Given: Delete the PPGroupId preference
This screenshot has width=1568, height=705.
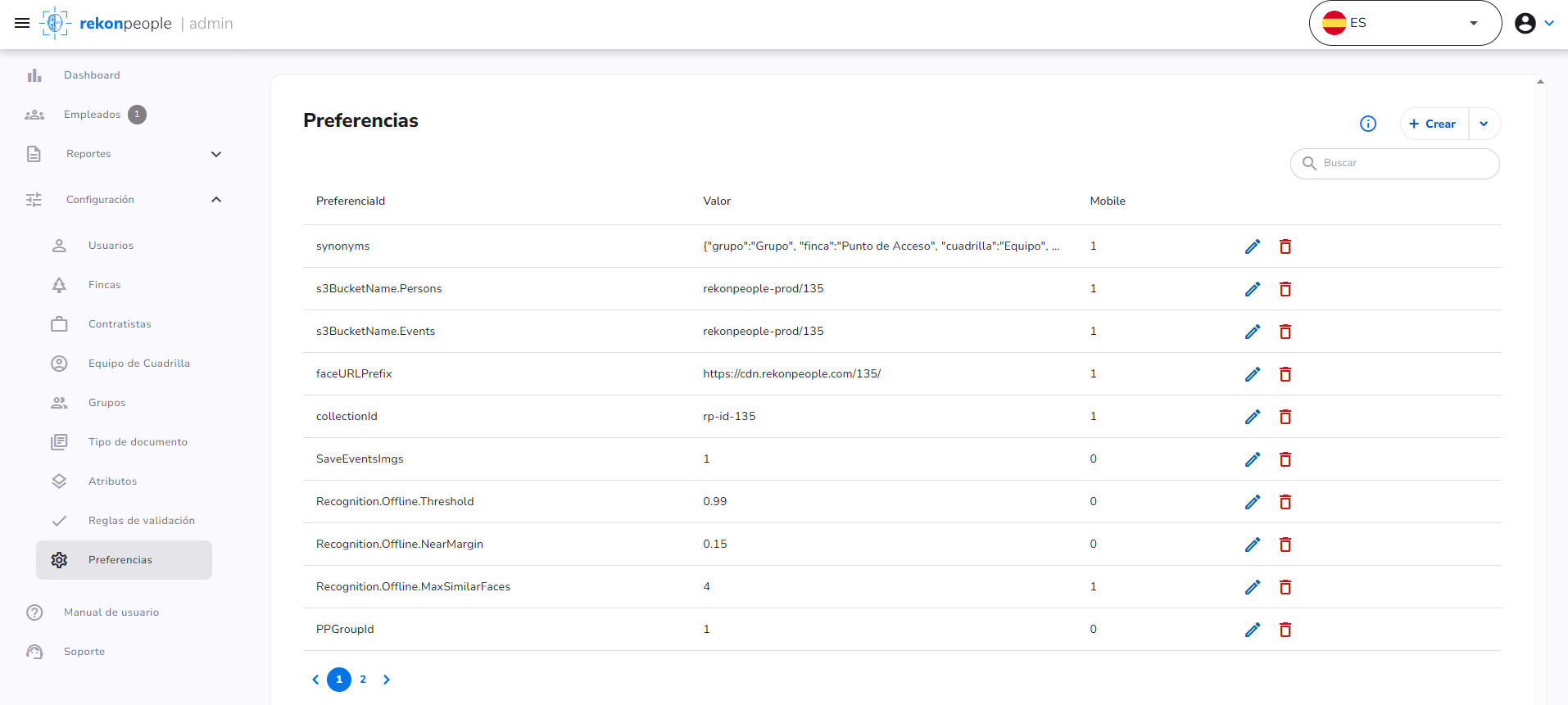Looking at the screenshot, I should coord(1285,630).
